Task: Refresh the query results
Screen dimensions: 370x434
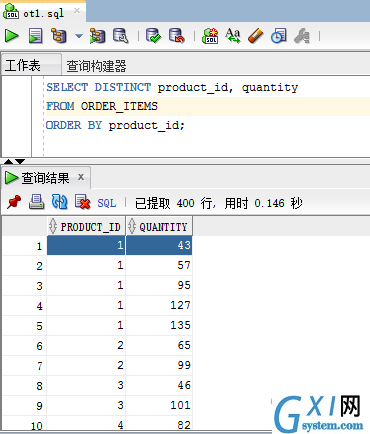Action: (60, 202)
